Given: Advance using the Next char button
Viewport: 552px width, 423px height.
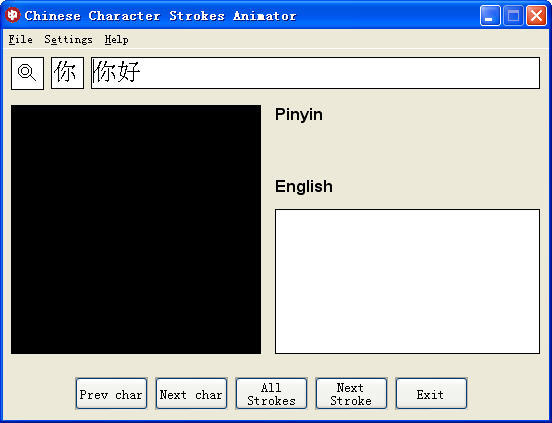Looking at the screenshot, I should pos(191,393).
